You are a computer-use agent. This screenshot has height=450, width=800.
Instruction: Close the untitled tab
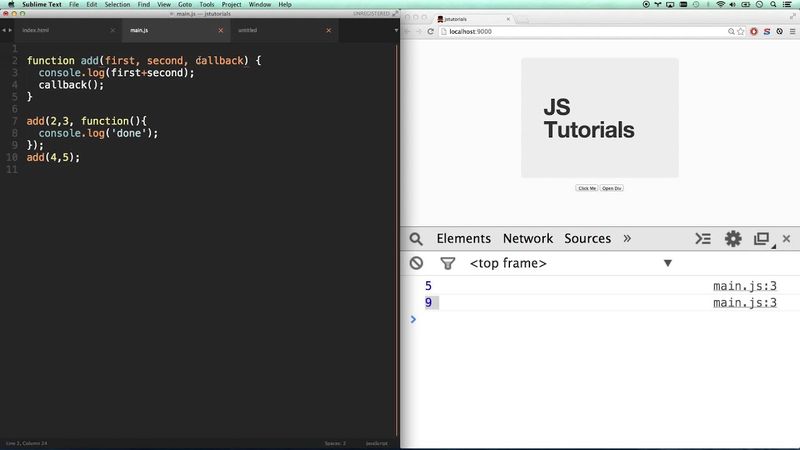coord(329,30)
